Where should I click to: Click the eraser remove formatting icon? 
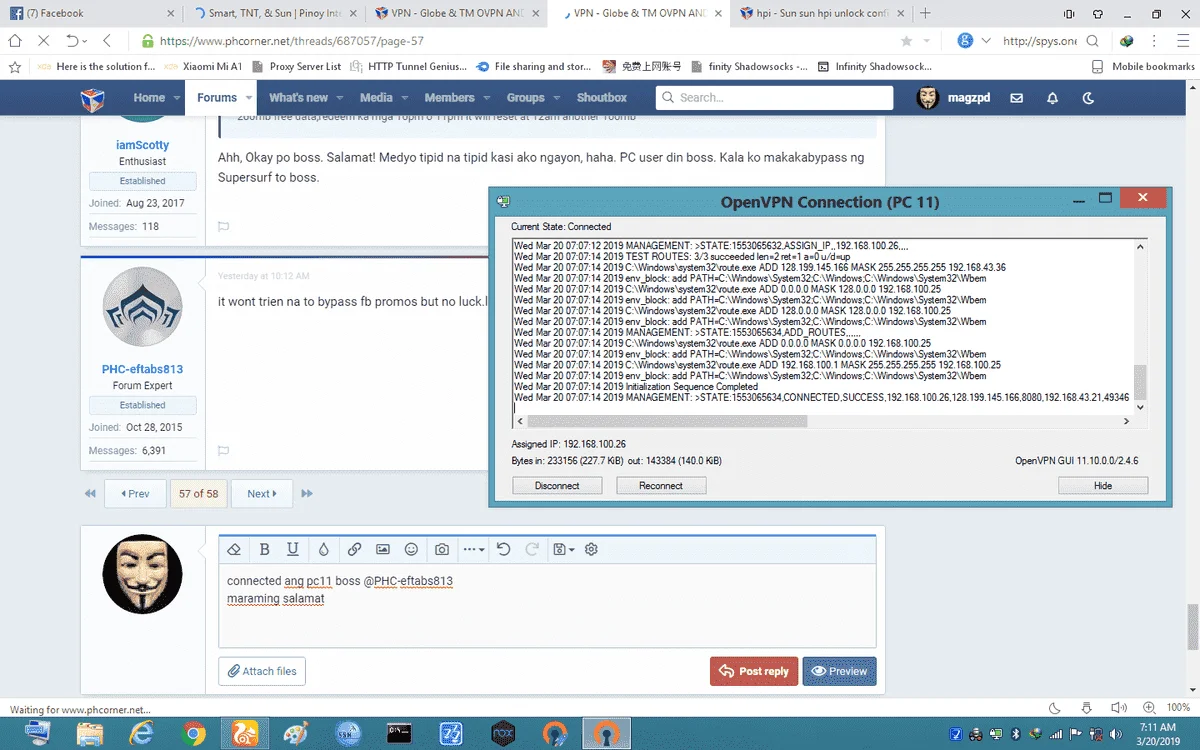point(234,549)
